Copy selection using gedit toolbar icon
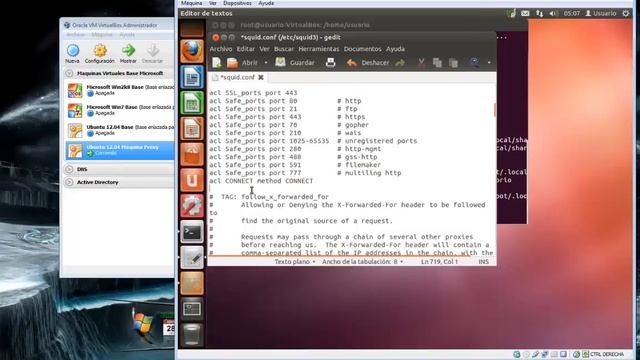The width and height of the screenshot is (640, 360). point(437,63)
